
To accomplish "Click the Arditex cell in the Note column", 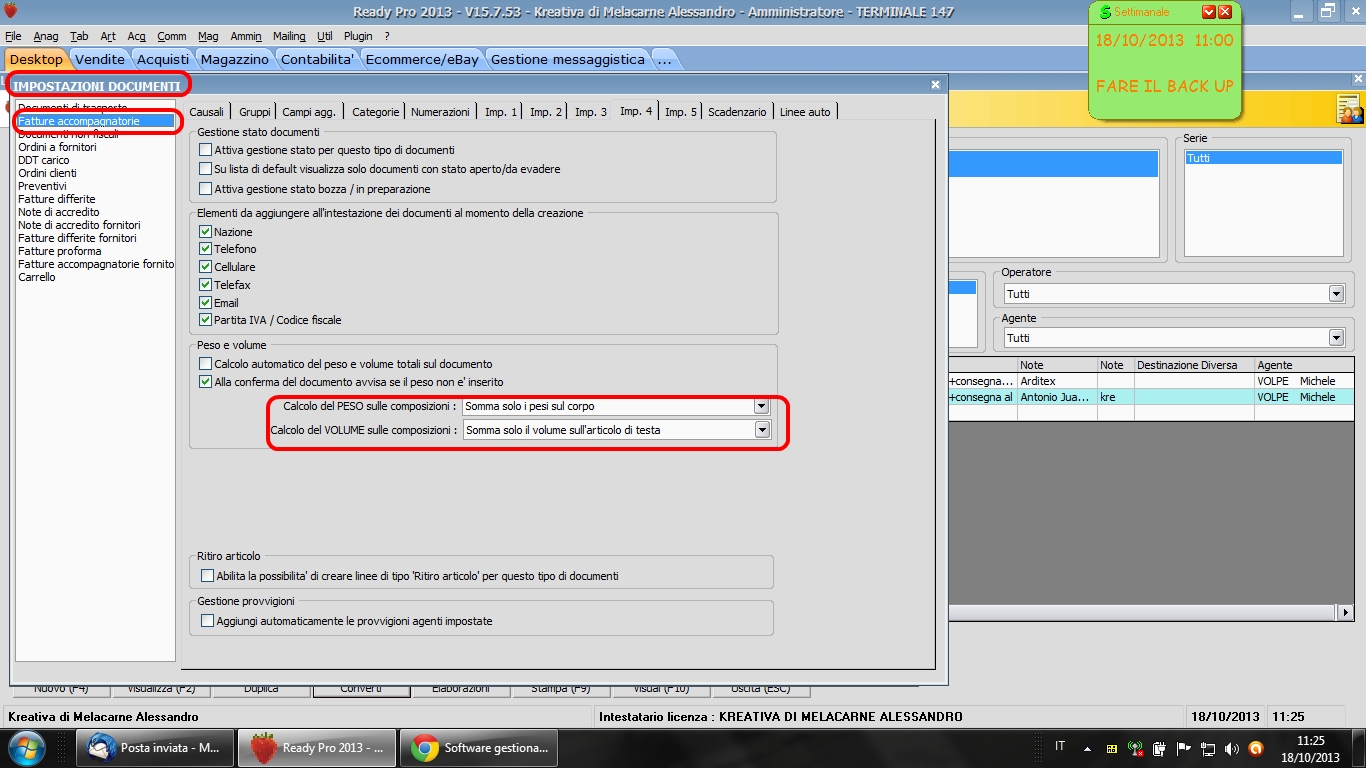I will [x=1057, y=381].
